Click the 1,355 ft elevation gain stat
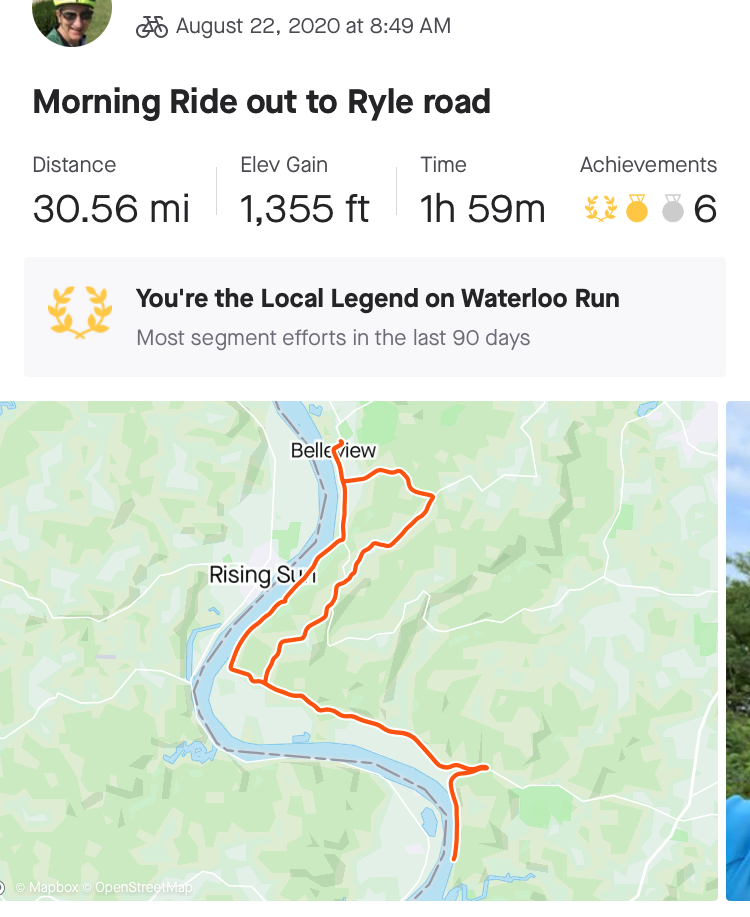 point(304,209)
